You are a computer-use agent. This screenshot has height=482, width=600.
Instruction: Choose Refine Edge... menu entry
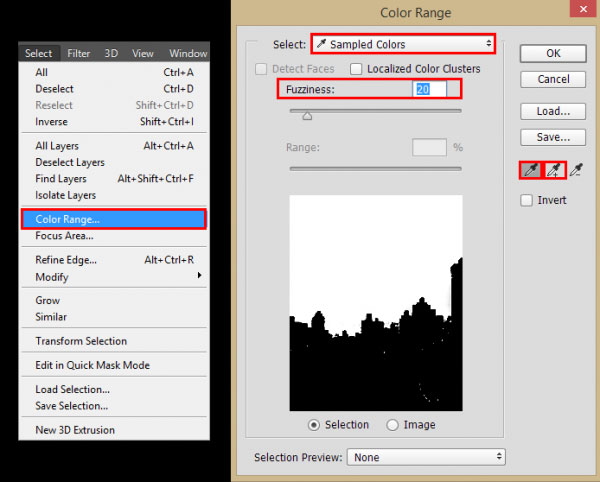[x=114, y=260]
